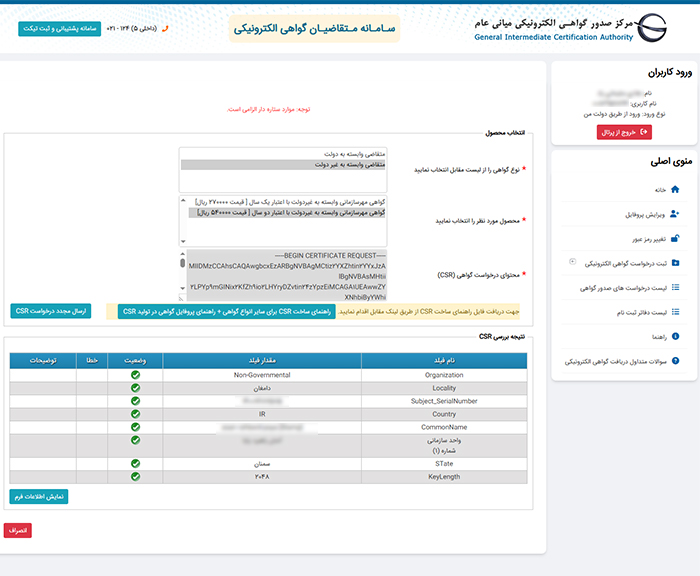Select متقاضی وابسته به دولت certificate type option

[283, 154]
